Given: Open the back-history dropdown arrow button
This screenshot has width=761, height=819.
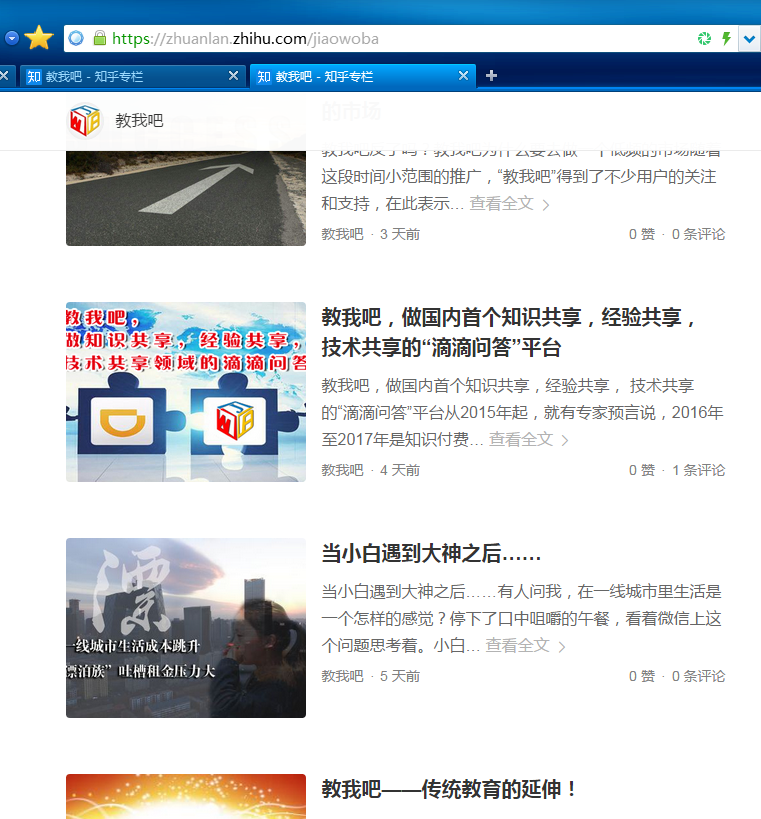Looking at the screenshot, I should click(11, 38).
